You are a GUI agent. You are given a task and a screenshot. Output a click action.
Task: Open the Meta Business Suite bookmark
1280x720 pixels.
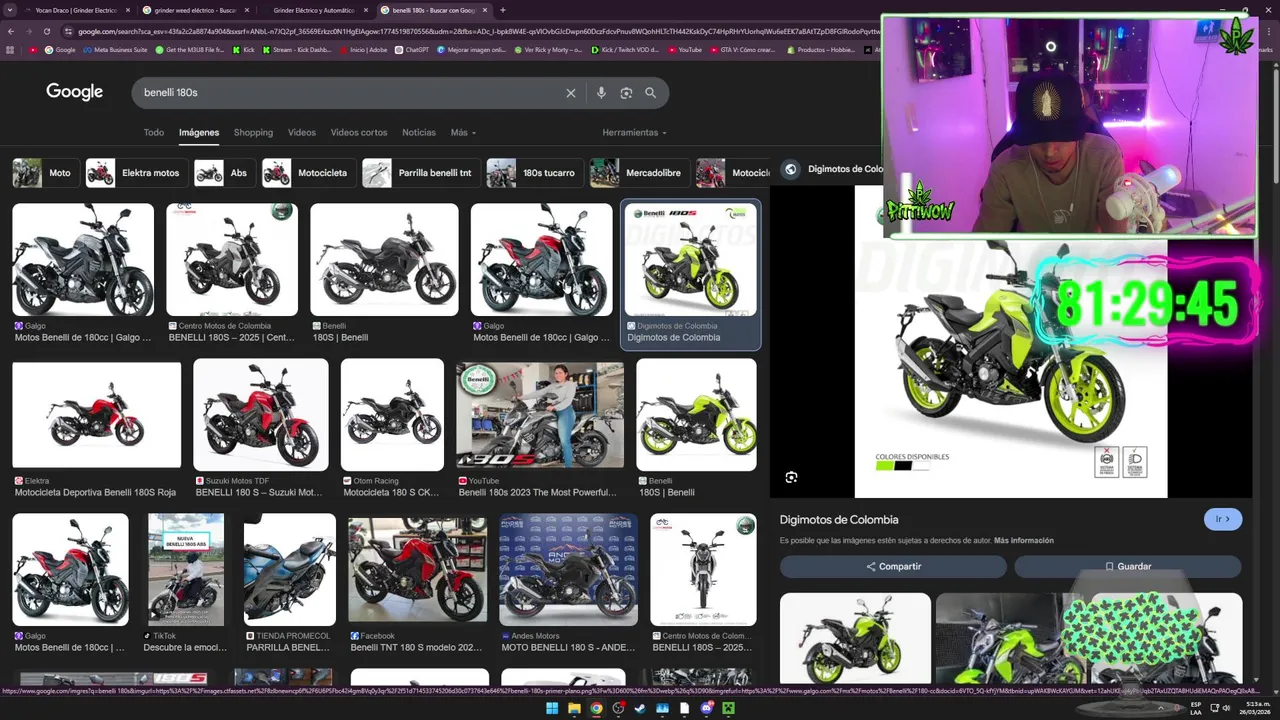point(115,49)
